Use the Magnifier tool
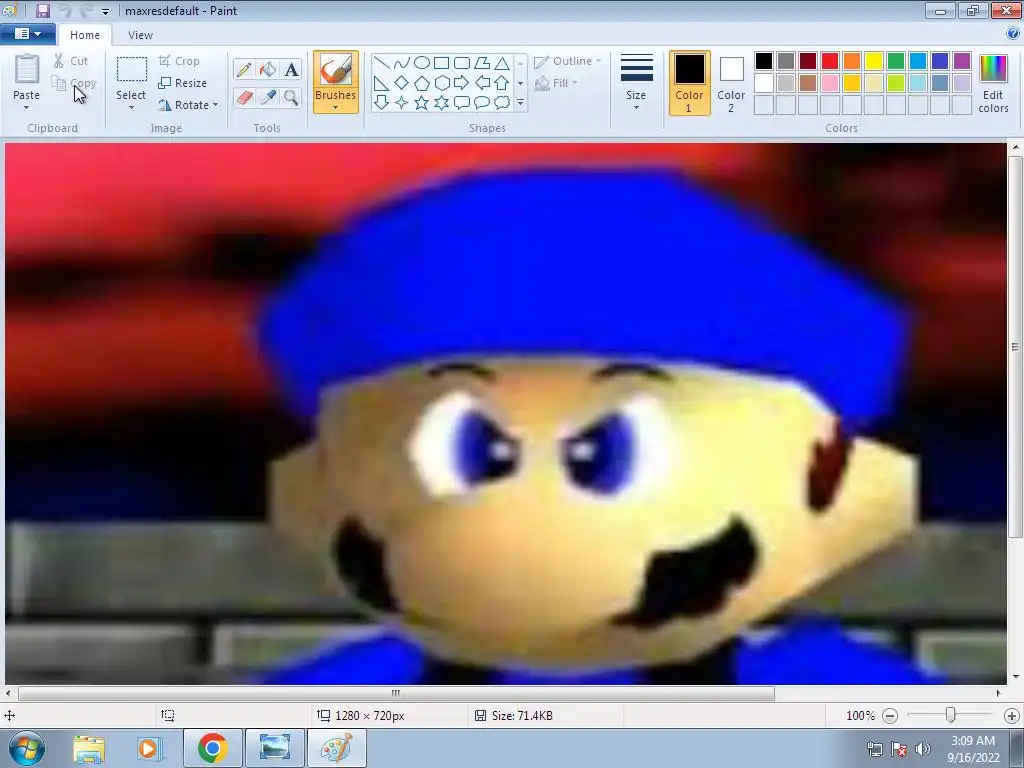The height and width of the screenshot is (768, 1024). point(291,97)
